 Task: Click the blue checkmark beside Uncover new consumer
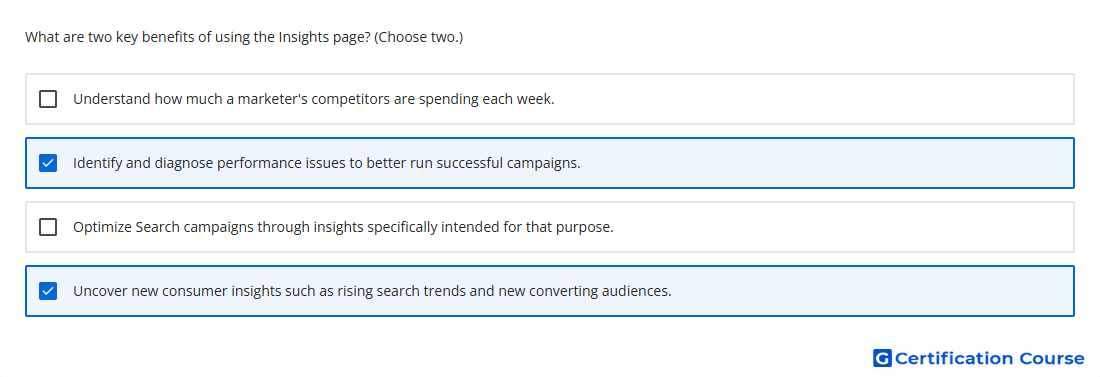48,291
